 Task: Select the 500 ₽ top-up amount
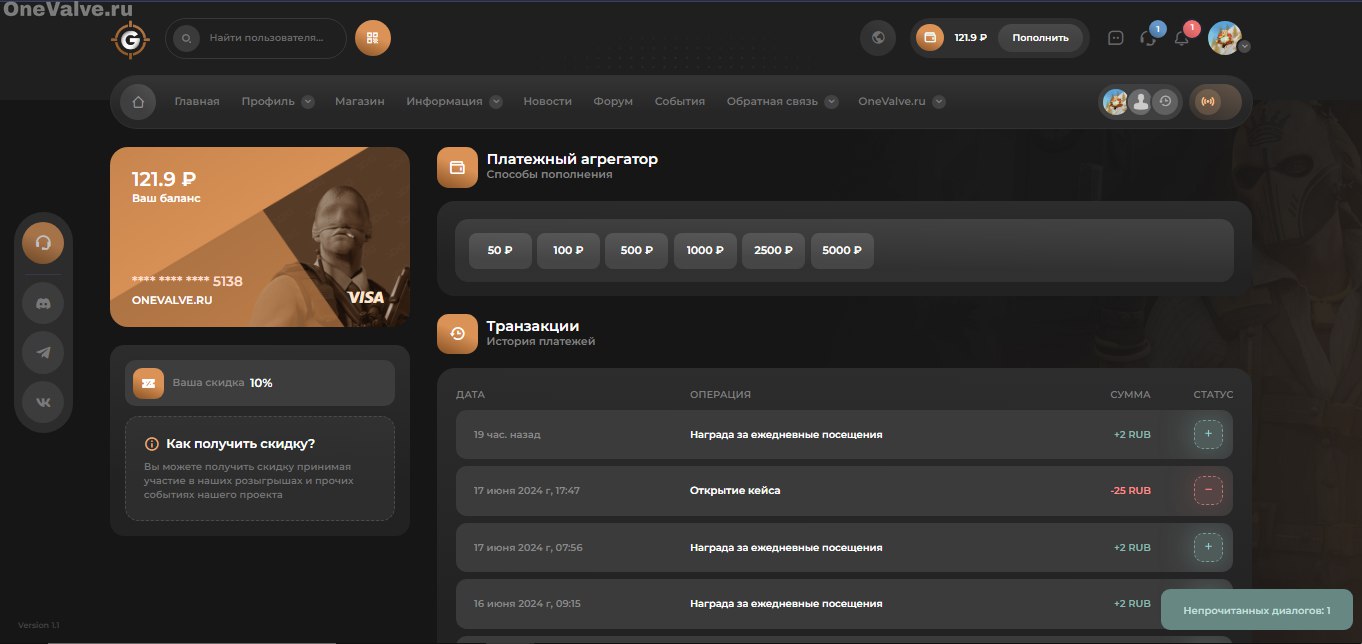coord(636,251)
